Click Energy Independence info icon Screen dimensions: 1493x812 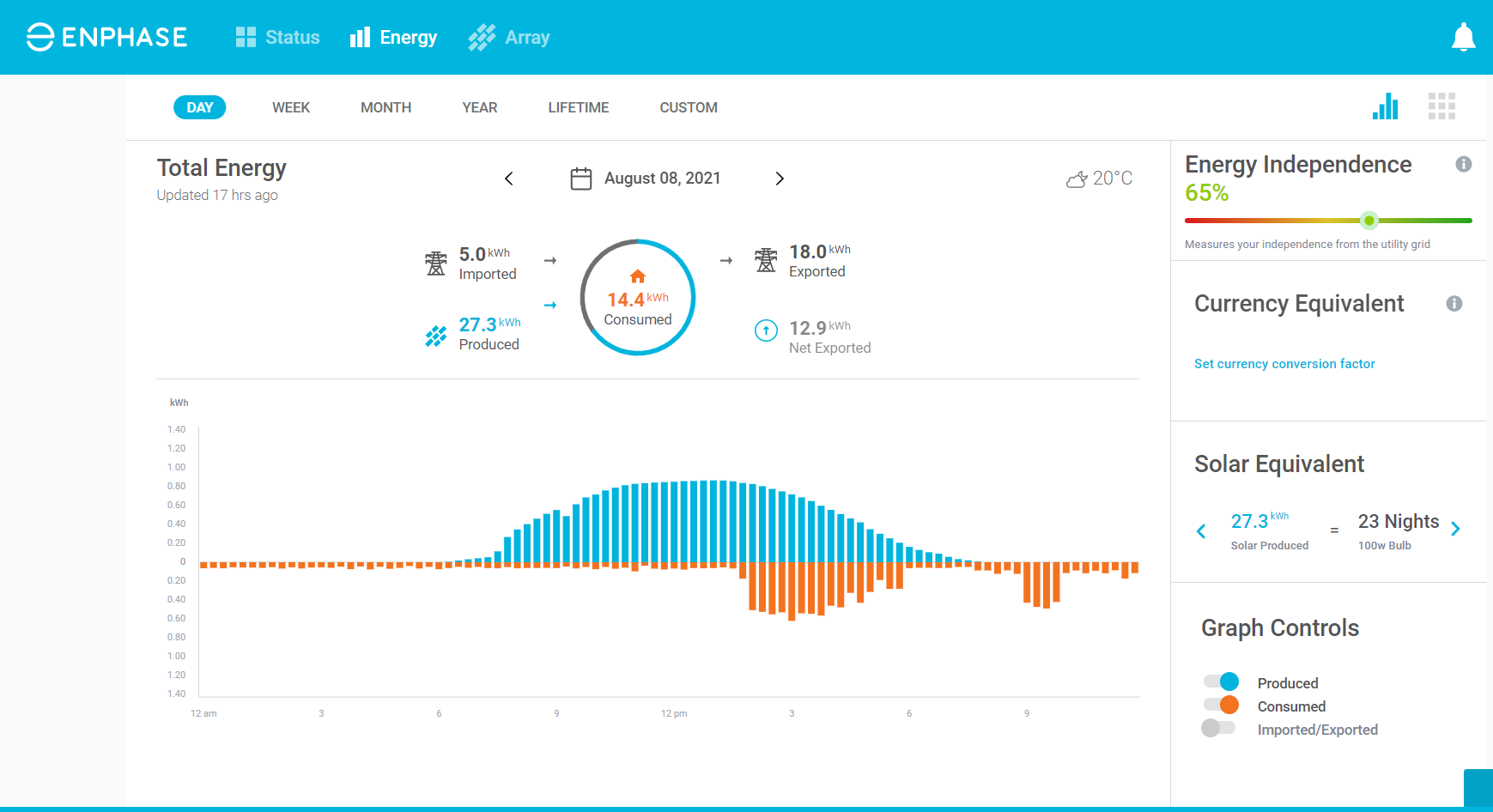coord(1464,164)
